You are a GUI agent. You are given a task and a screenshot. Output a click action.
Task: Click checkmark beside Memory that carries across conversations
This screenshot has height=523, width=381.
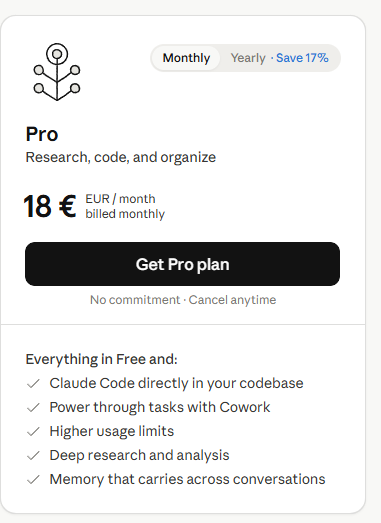33,480
